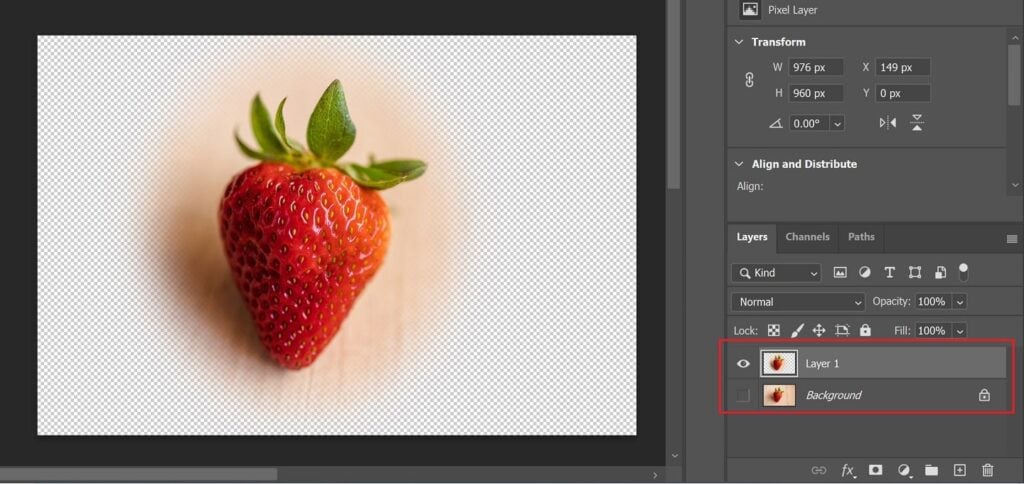This screenshot has height=484, width=1024.
Task: Toggle Lock position icon
Action: coord(819,331)
